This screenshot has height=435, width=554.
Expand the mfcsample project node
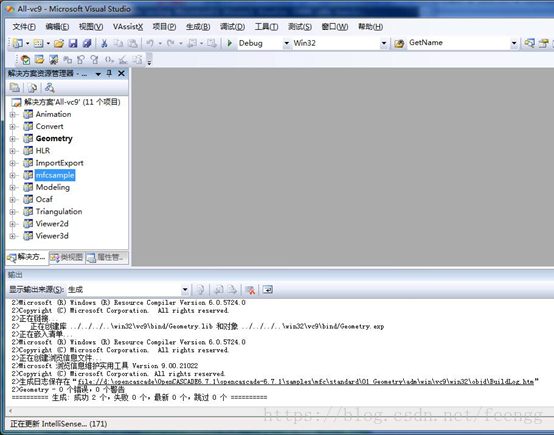13,175
